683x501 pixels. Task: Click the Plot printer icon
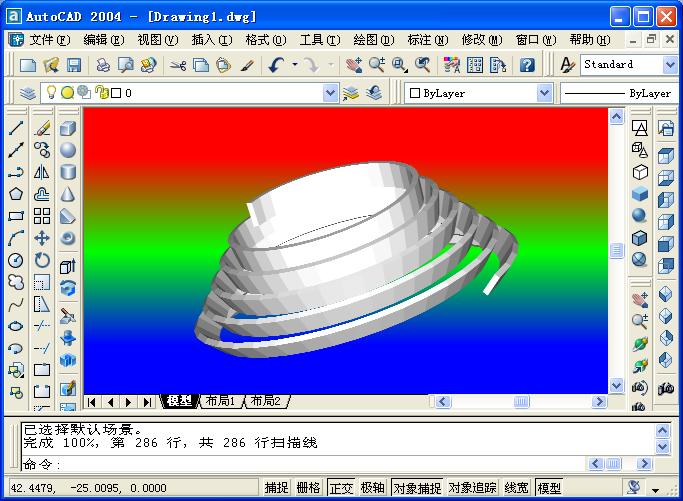click(x=103, y=65)
